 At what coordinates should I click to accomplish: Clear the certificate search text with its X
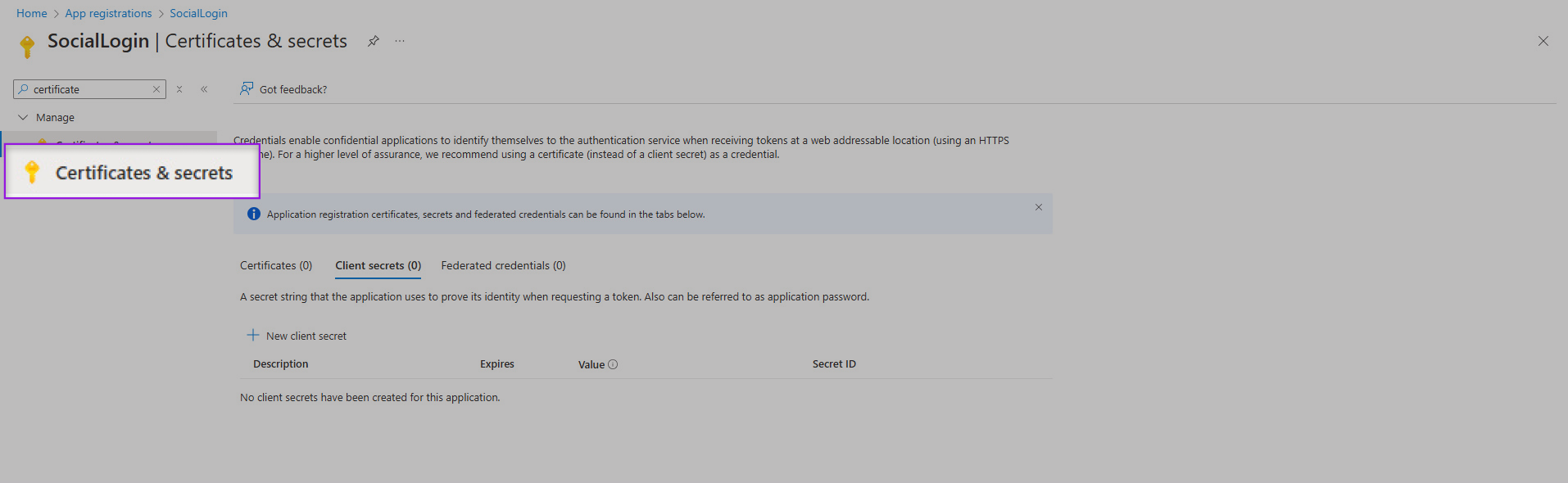click(156, 89)
